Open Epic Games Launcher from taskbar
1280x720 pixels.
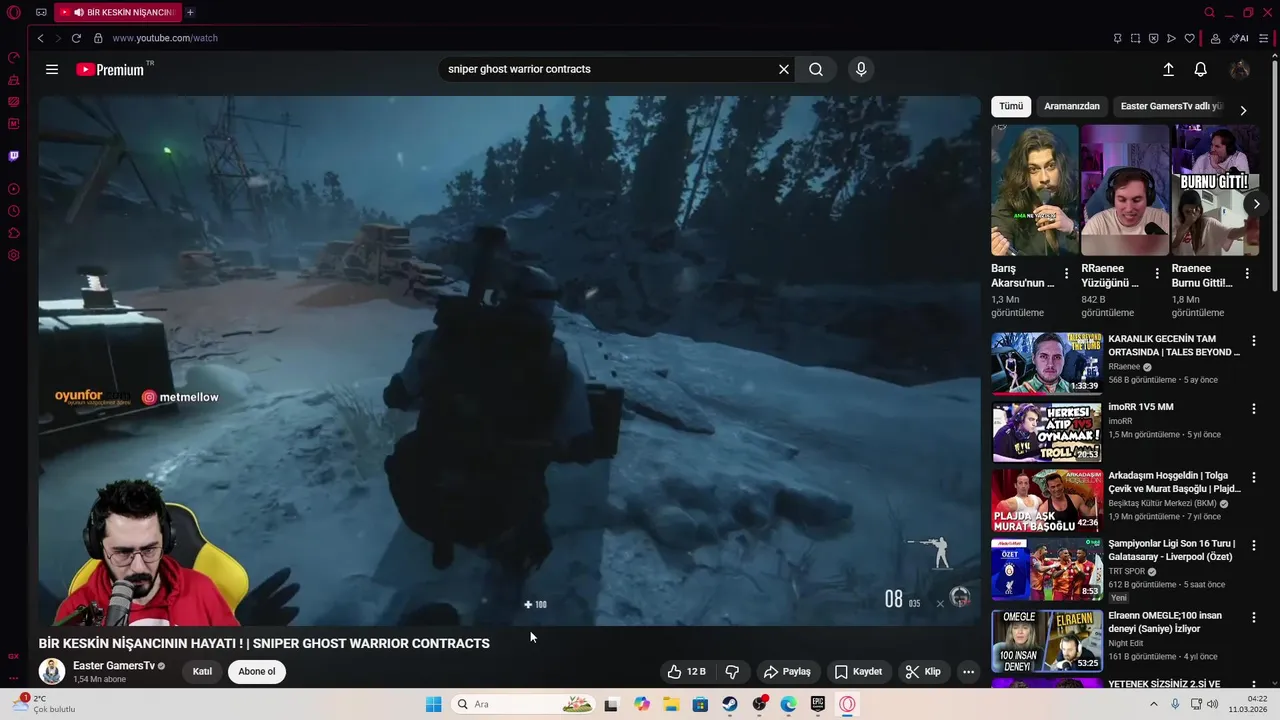(818, 704)
